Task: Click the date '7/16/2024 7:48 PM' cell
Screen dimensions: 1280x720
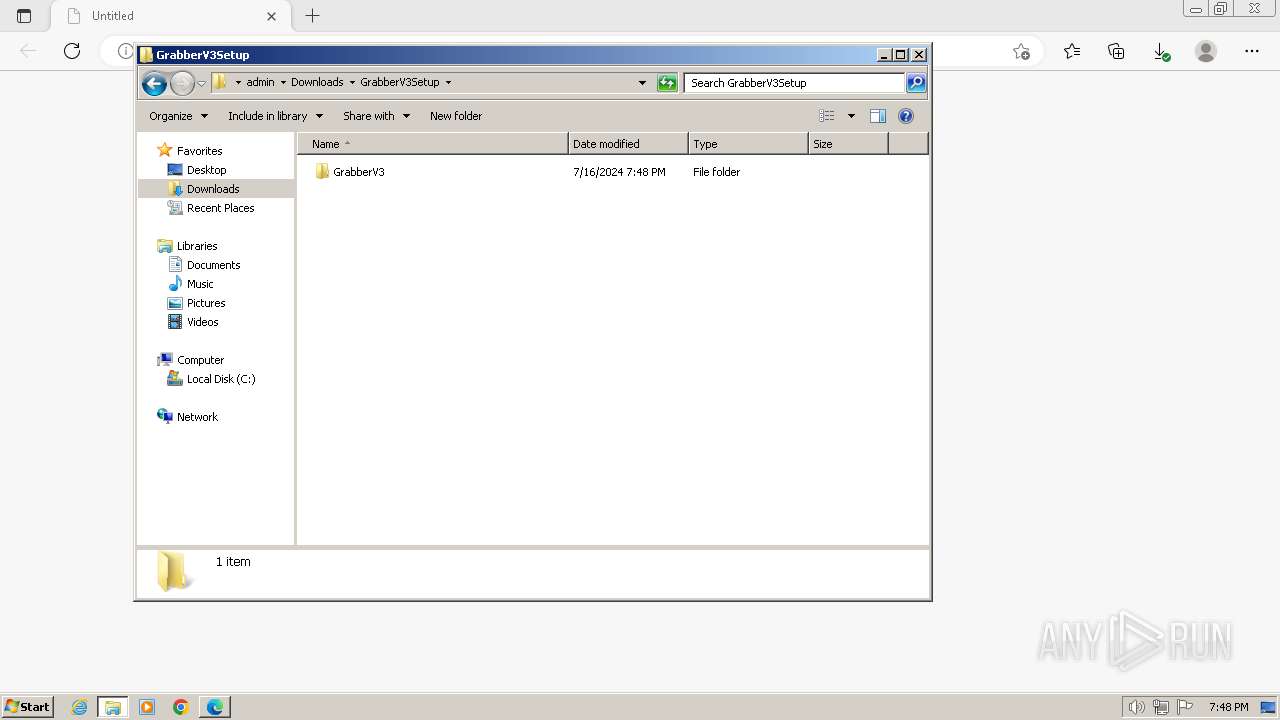Action: click(x=619, y=172)
